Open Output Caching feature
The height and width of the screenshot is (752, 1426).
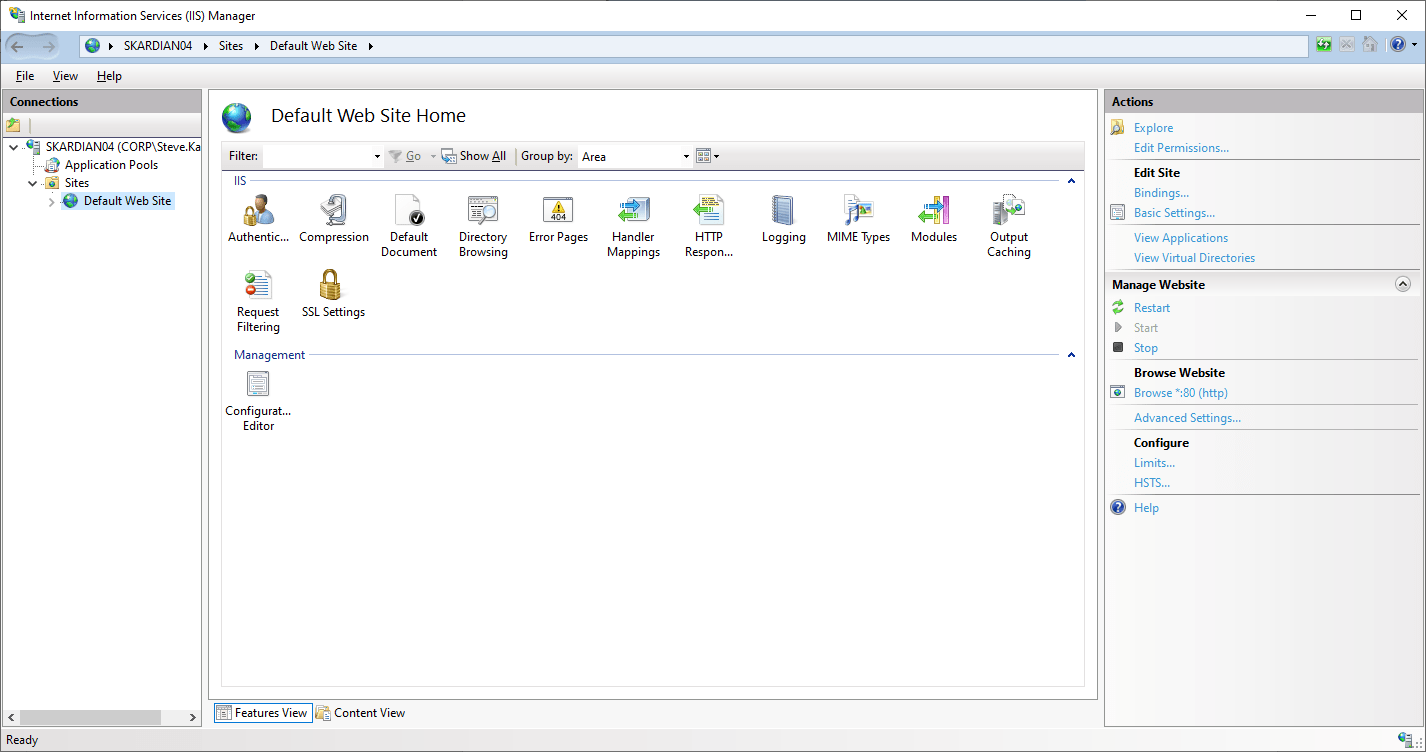coord(1008,226)
